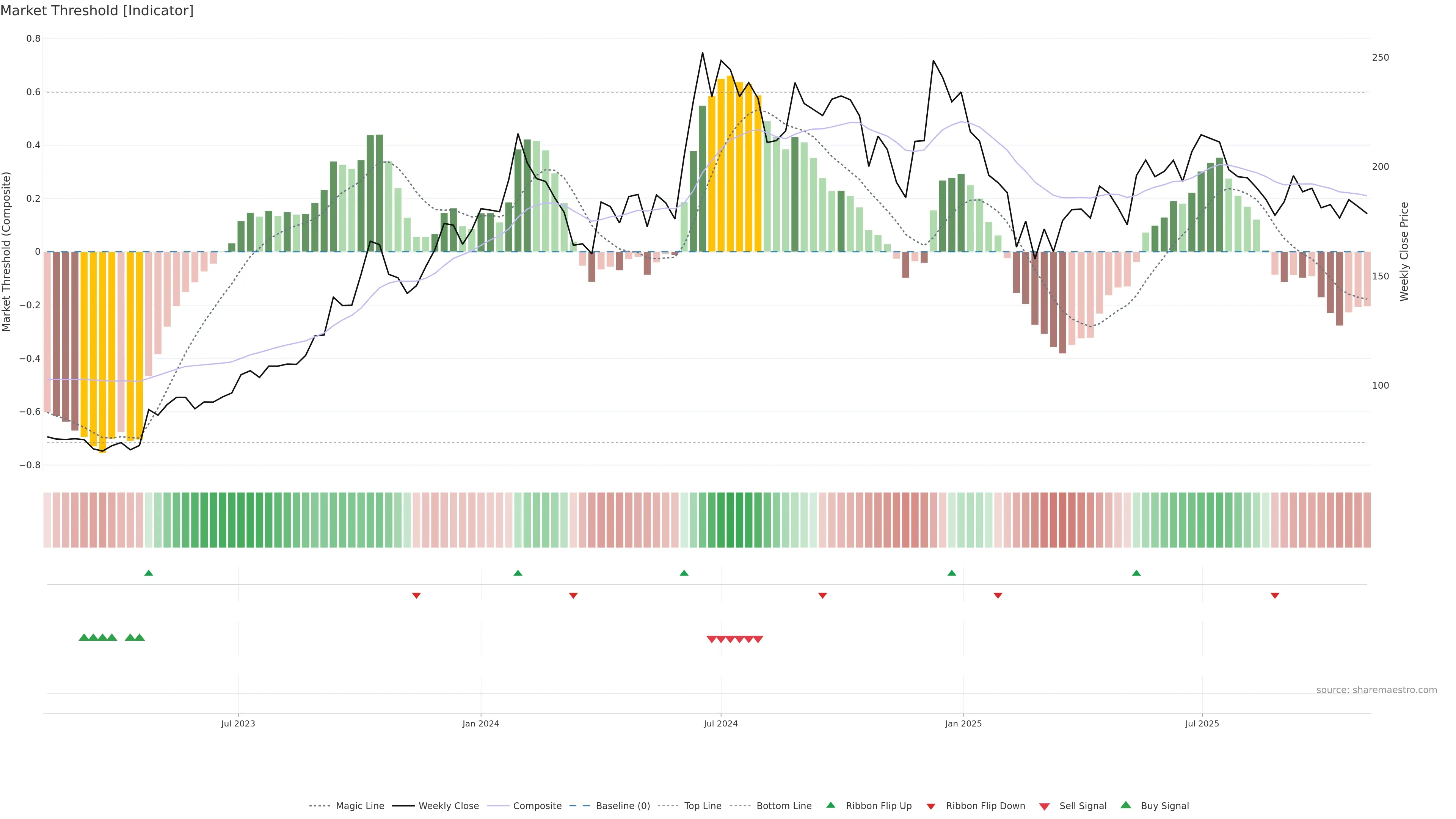Click the Sell Signal legend marker
Screen dimensions: 1456x819
tap(1044, 806)
